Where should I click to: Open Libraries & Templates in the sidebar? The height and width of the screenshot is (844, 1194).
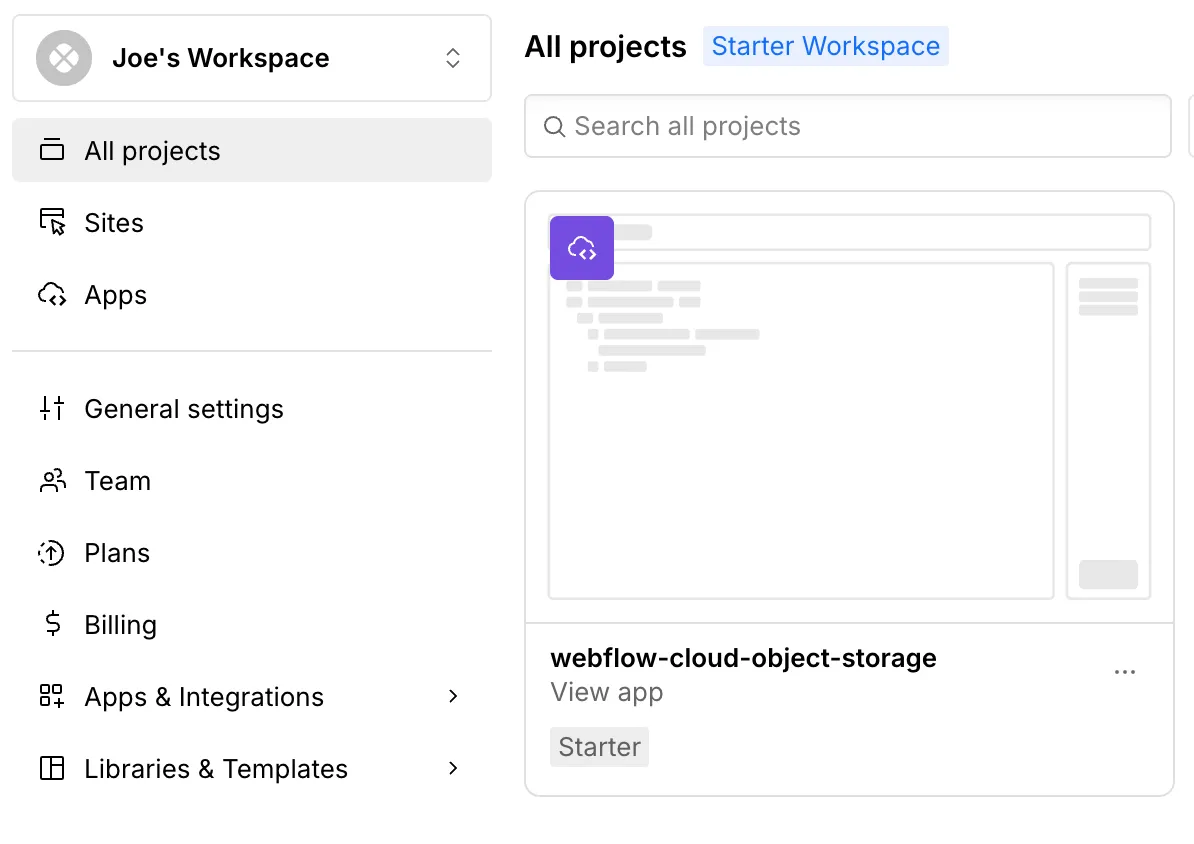coord(251,769)
